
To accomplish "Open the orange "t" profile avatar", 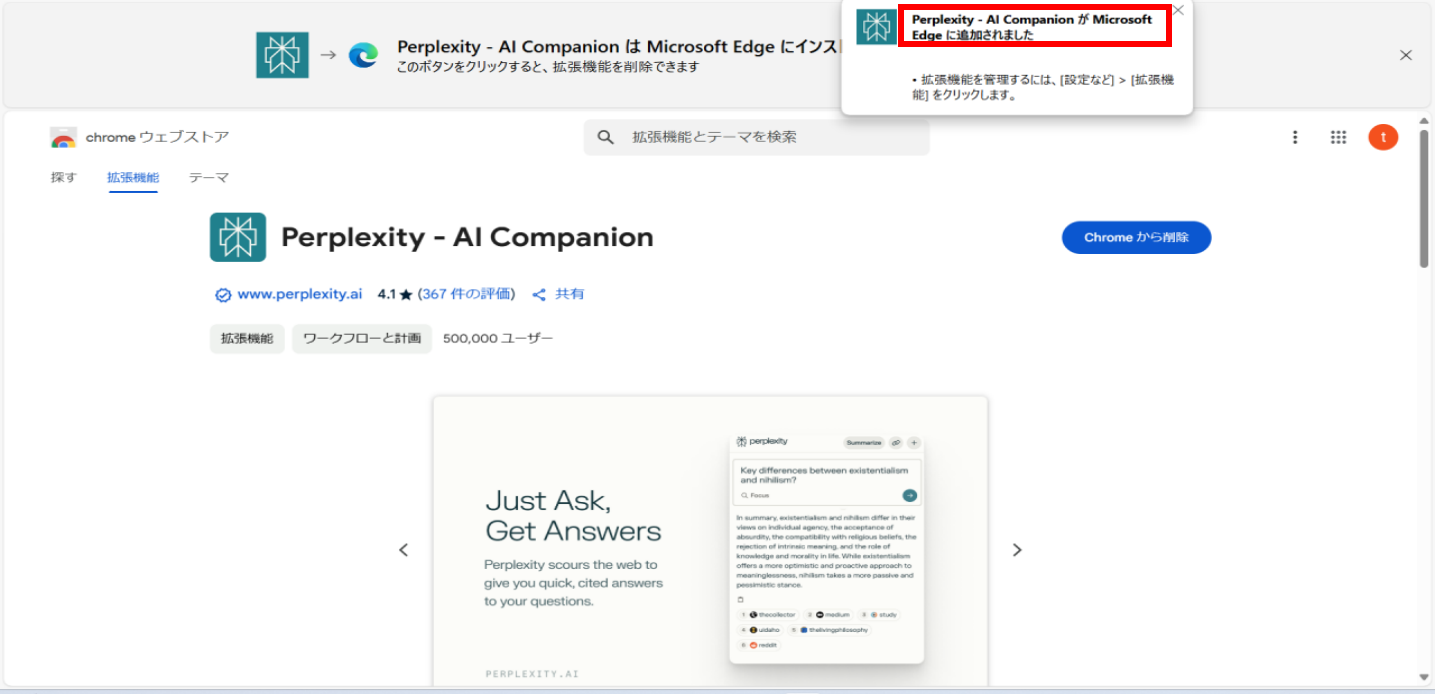I will [x=1383, y=138].
